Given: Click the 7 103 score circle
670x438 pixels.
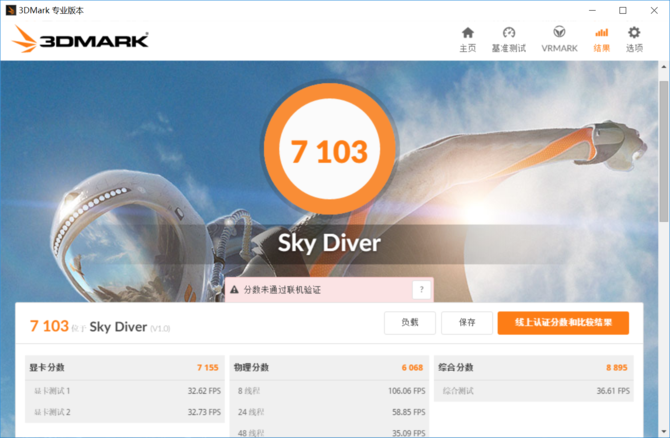Looking at the screenshot, I should 329,152.
